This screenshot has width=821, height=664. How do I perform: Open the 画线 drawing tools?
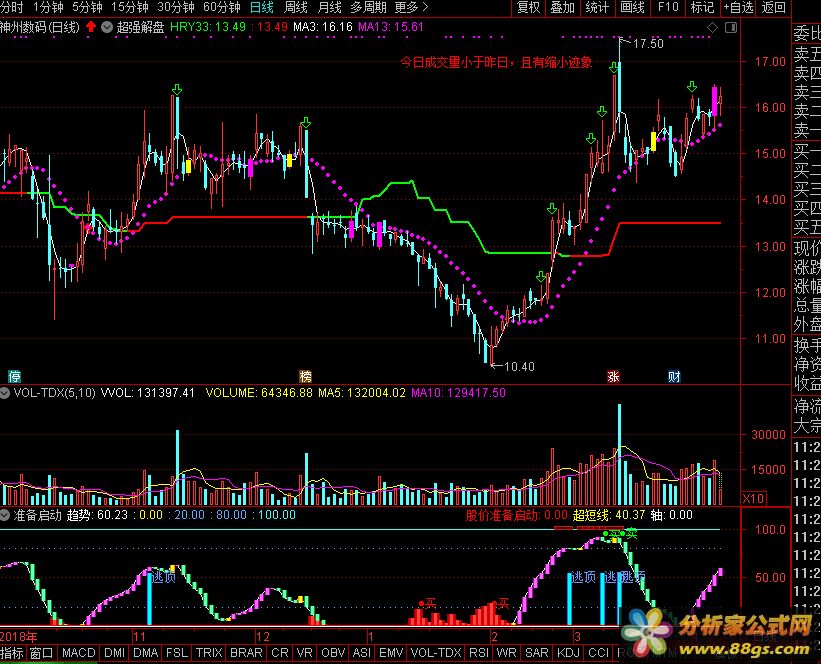[632, 7]
